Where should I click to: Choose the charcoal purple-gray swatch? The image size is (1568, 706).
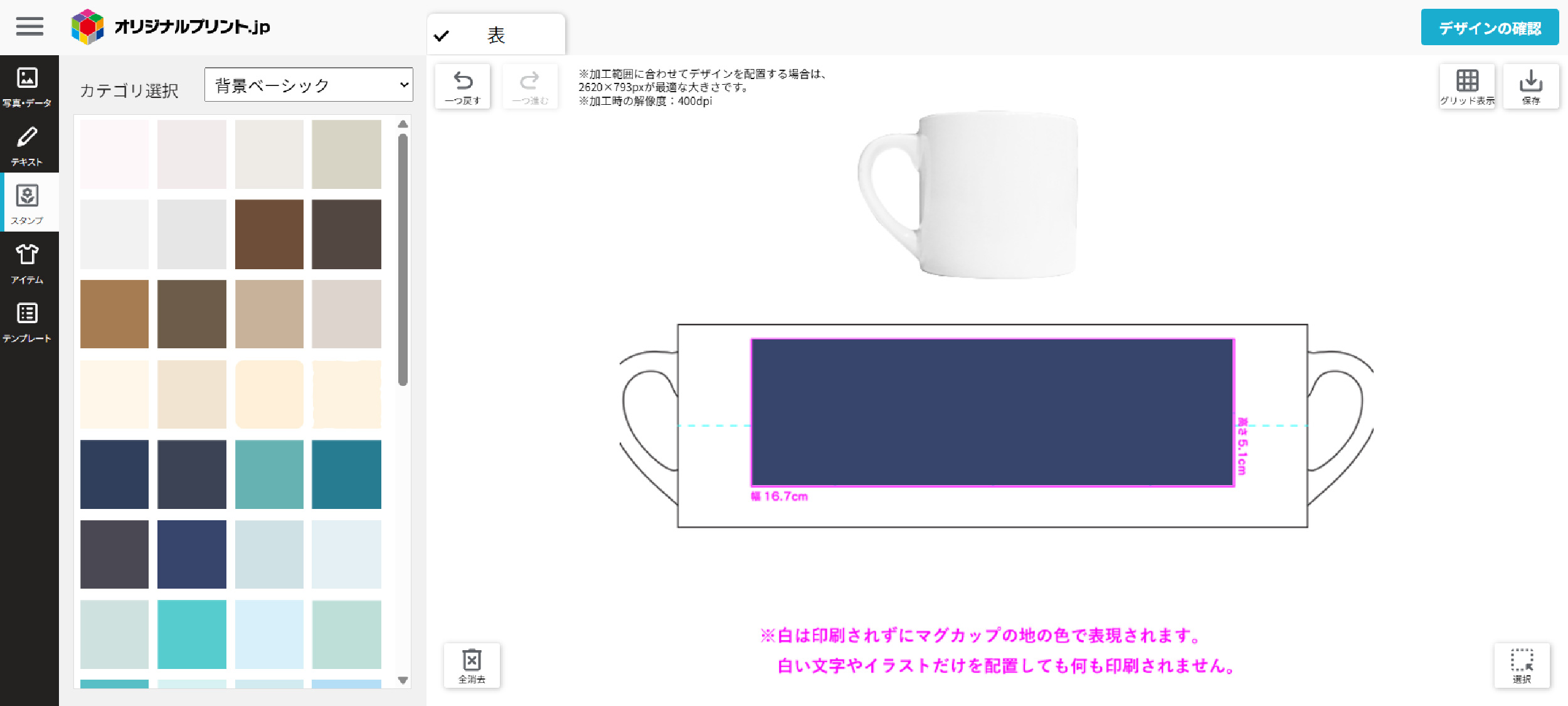[114, 554]
